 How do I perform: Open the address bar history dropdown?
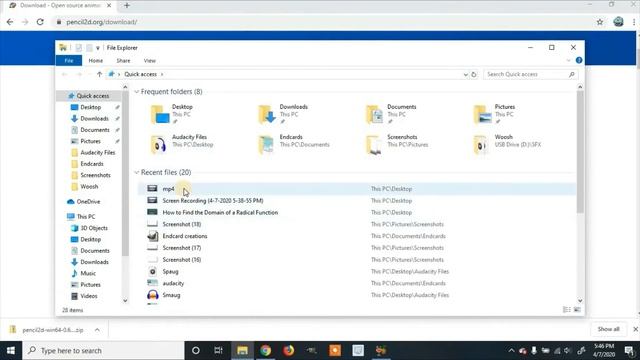465,75
